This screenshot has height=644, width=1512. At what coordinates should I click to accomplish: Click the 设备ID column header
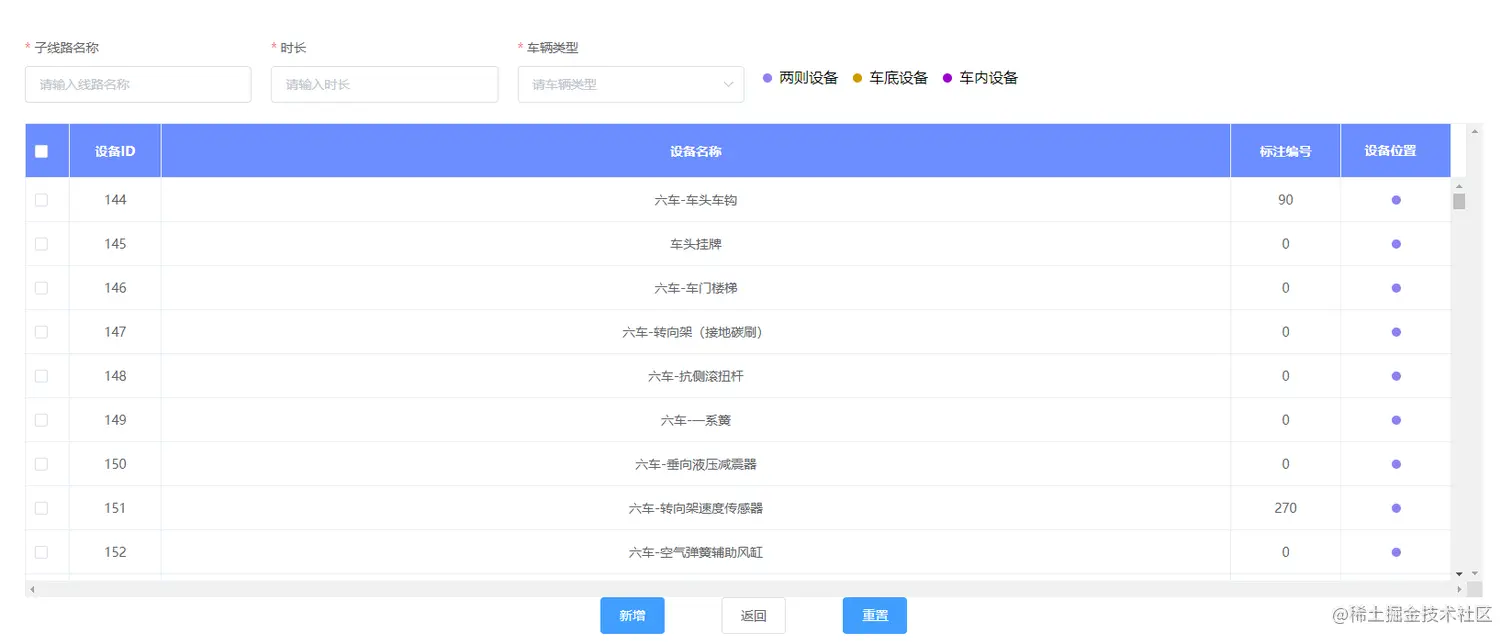[115, 151]
